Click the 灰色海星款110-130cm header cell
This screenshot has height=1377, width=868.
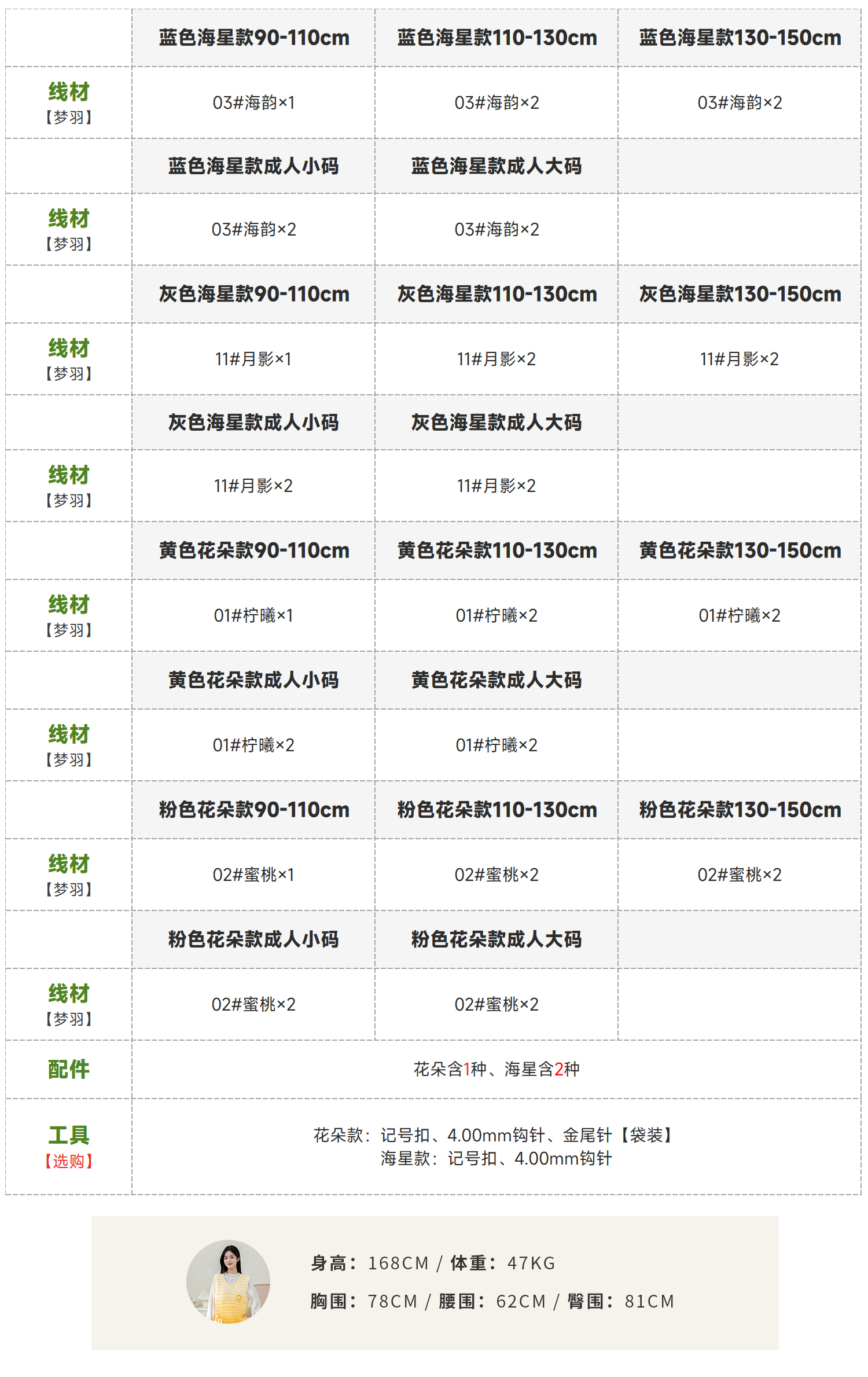click(496, 295)
